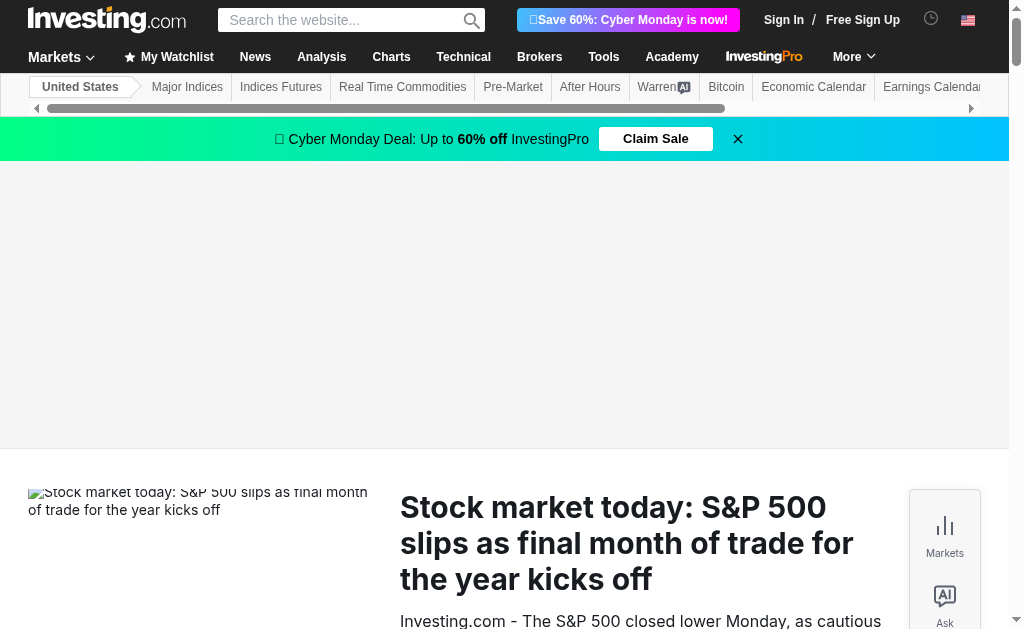Click the search magnifier icon
The height and width of the screenshot is (629, 1024).
472,20
